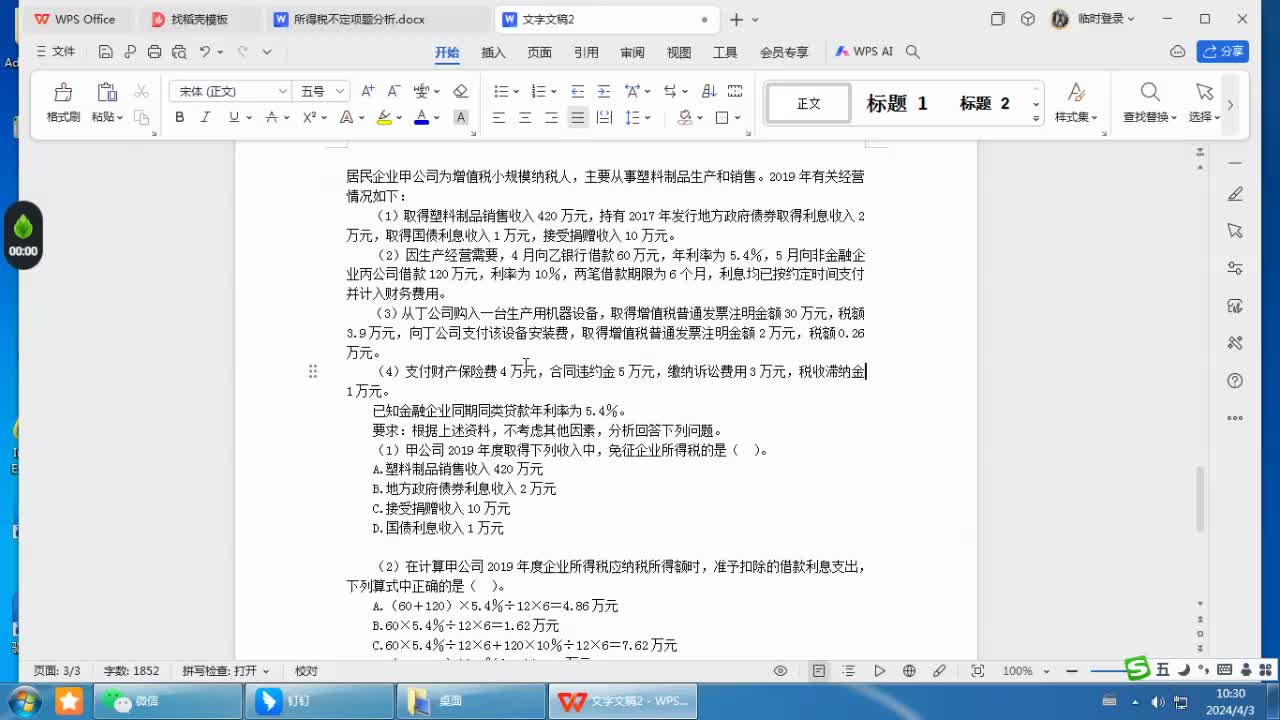
Task: Expand the bullet list dropdown arrow
Action: [x=516, y=92]
